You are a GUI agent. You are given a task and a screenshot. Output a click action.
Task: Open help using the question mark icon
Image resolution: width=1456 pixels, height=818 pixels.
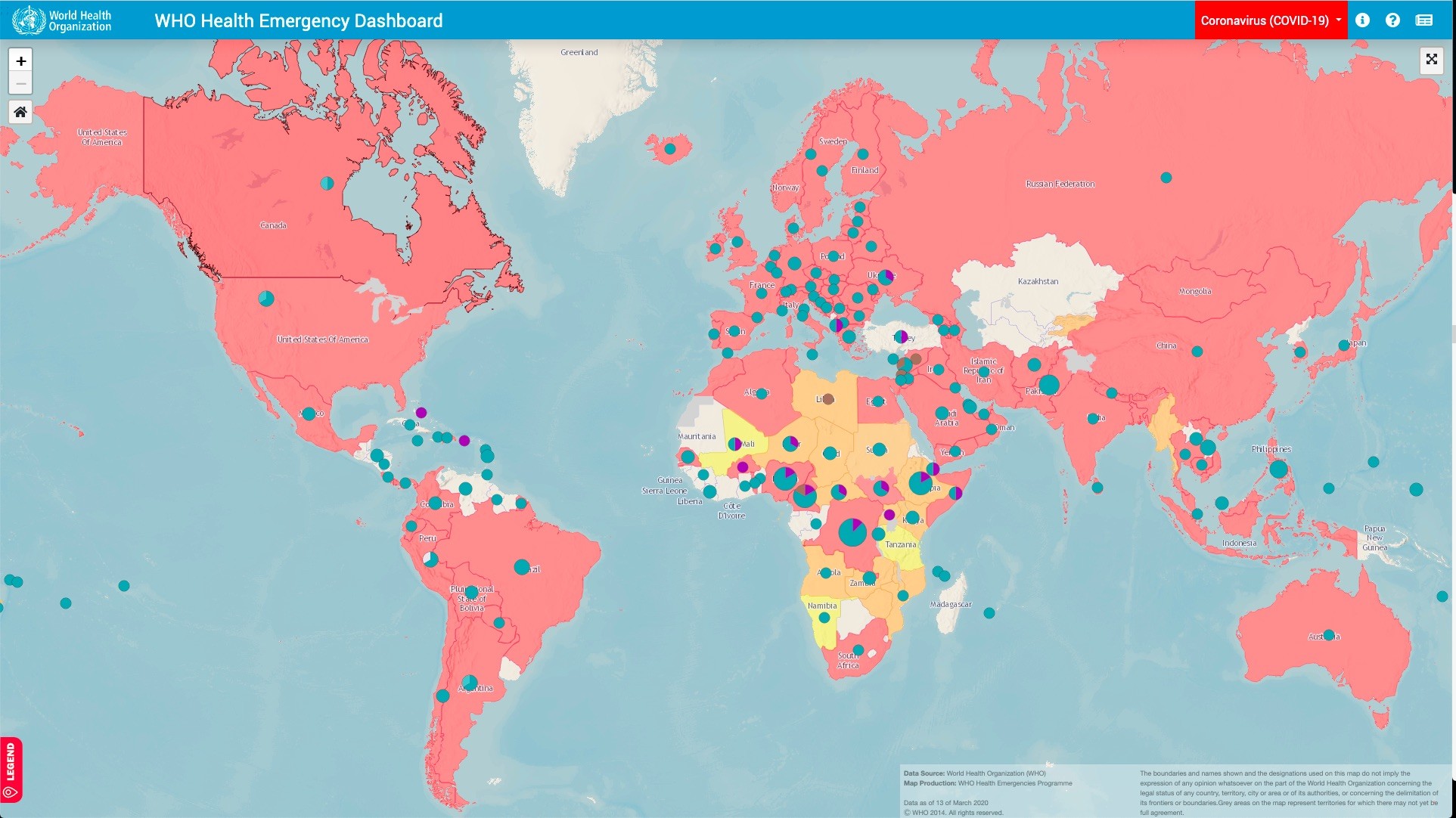coord(1394,20)
